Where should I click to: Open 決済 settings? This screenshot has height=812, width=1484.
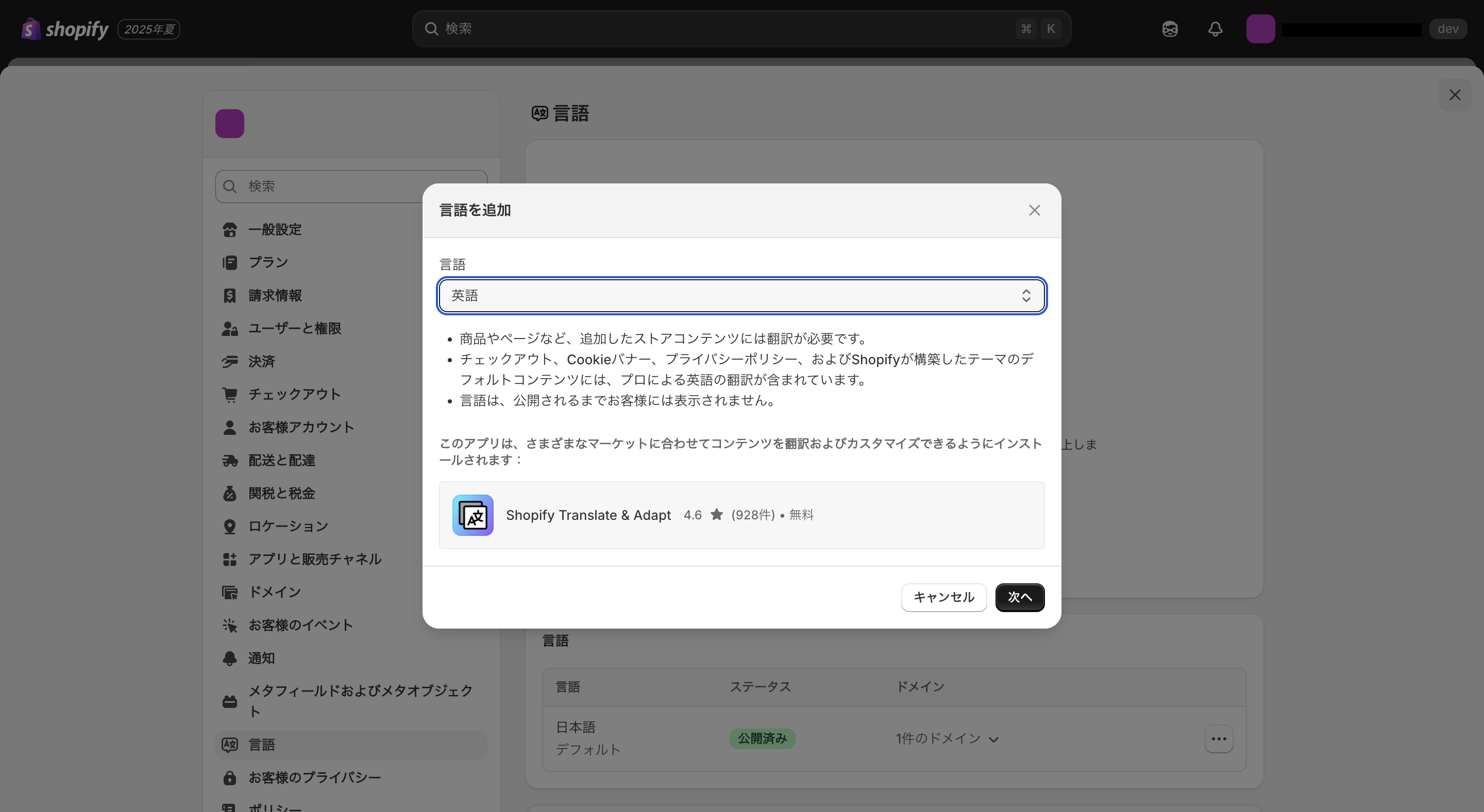pos(351,361)
